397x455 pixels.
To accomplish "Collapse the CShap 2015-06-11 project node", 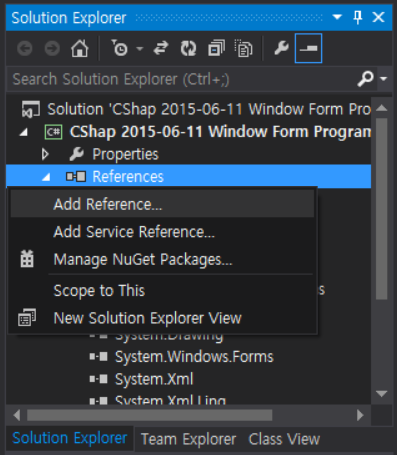I will tap(24, 132).
